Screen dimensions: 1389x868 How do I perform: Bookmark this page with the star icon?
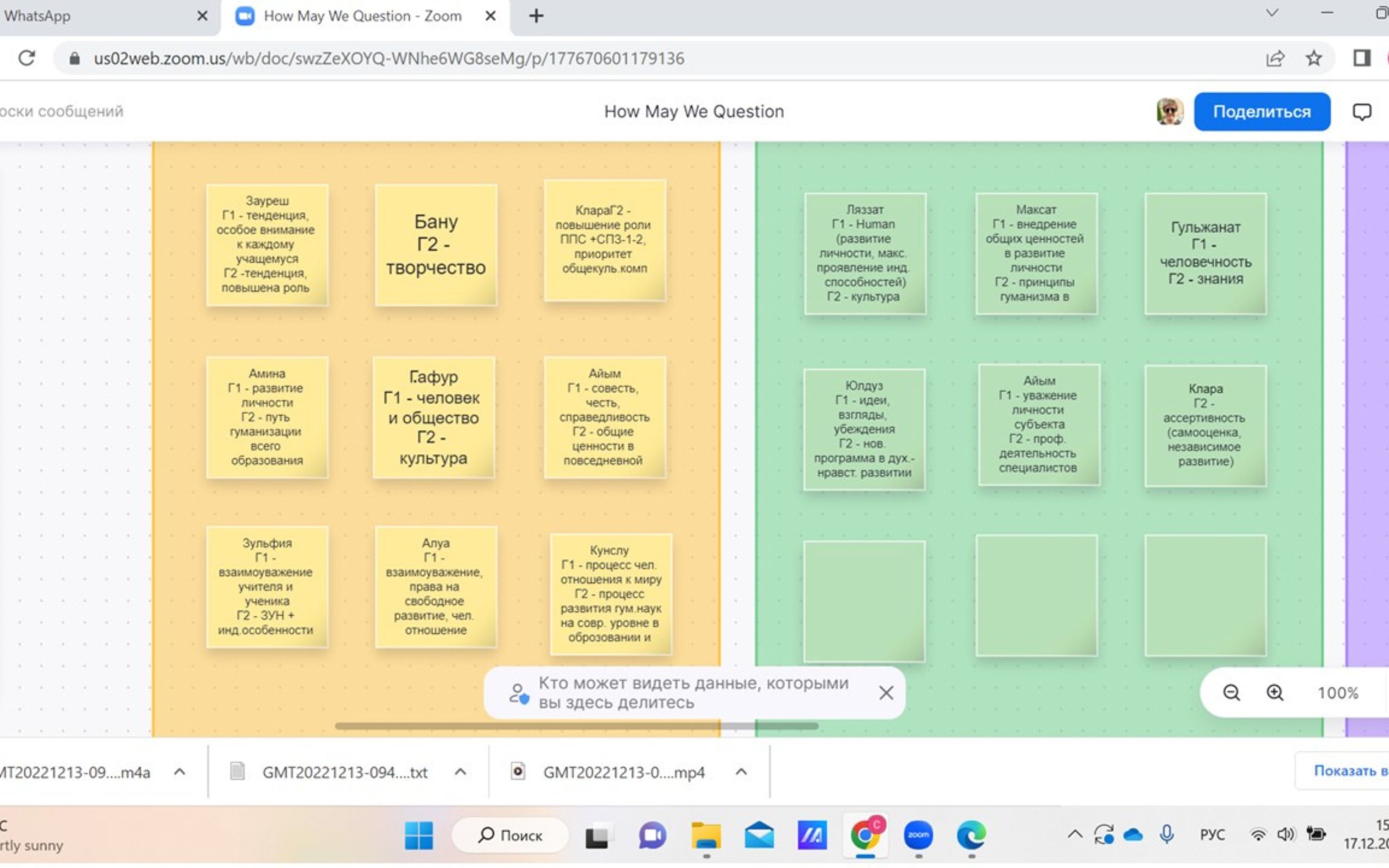(x=1314, y=58)
